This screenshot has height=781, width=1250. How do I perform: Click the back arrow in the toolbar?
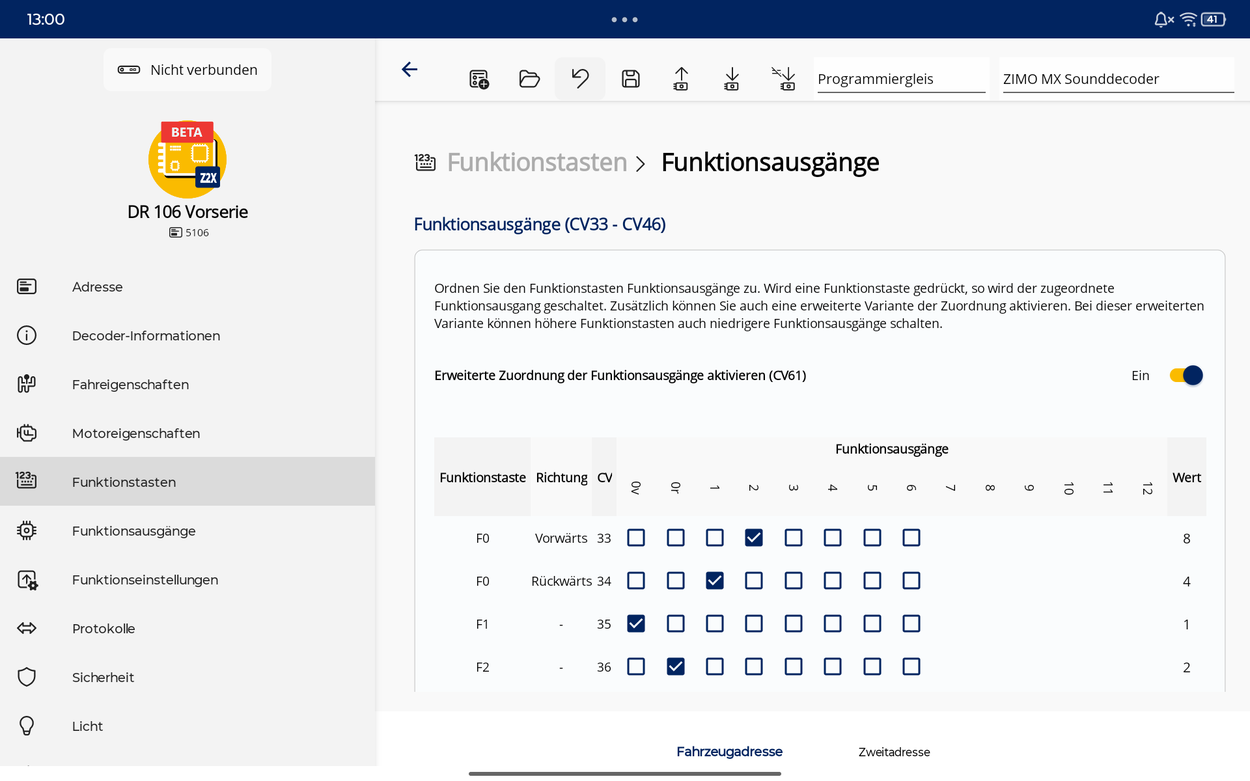tap(409, 69)
